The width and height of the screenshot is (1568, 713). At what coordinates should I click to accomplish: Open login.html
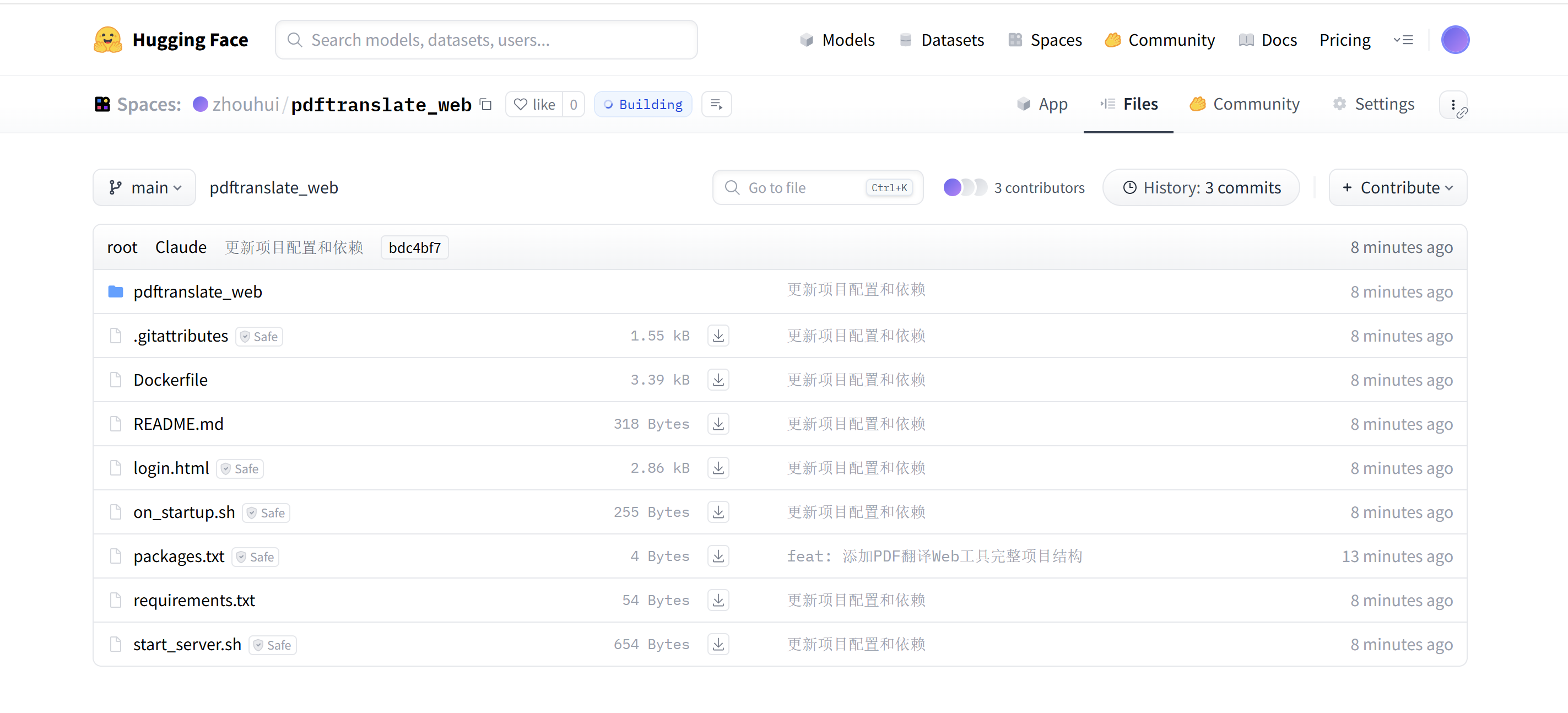[171, 468]
